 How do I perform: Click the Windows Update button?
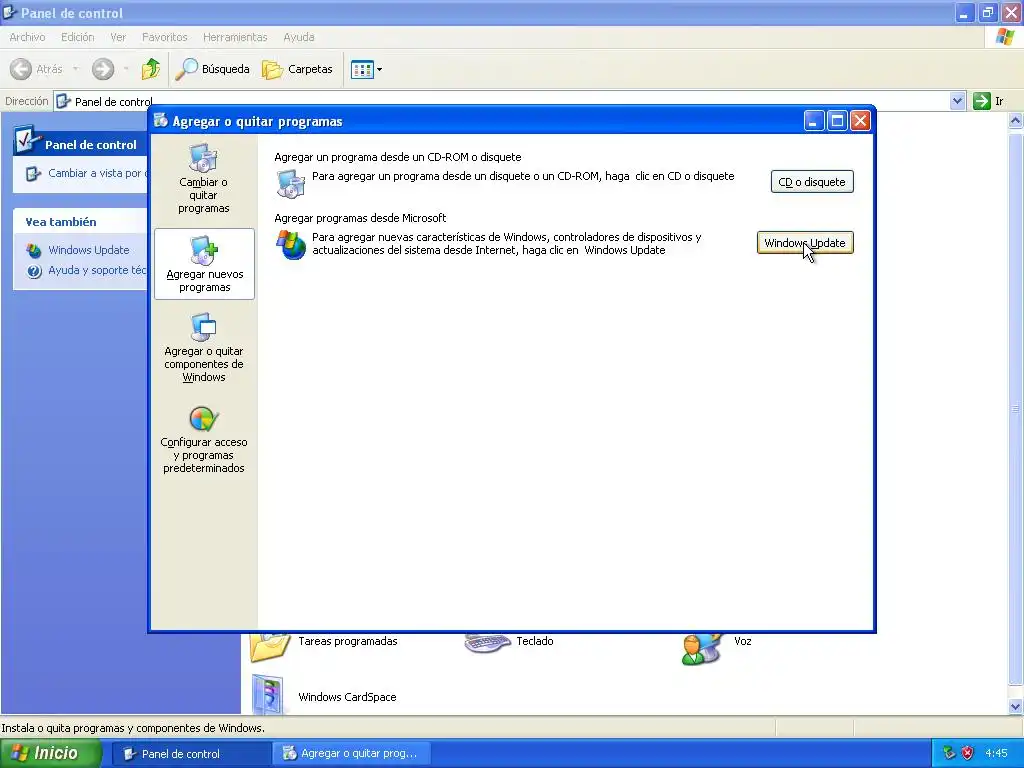click(805, 243)
